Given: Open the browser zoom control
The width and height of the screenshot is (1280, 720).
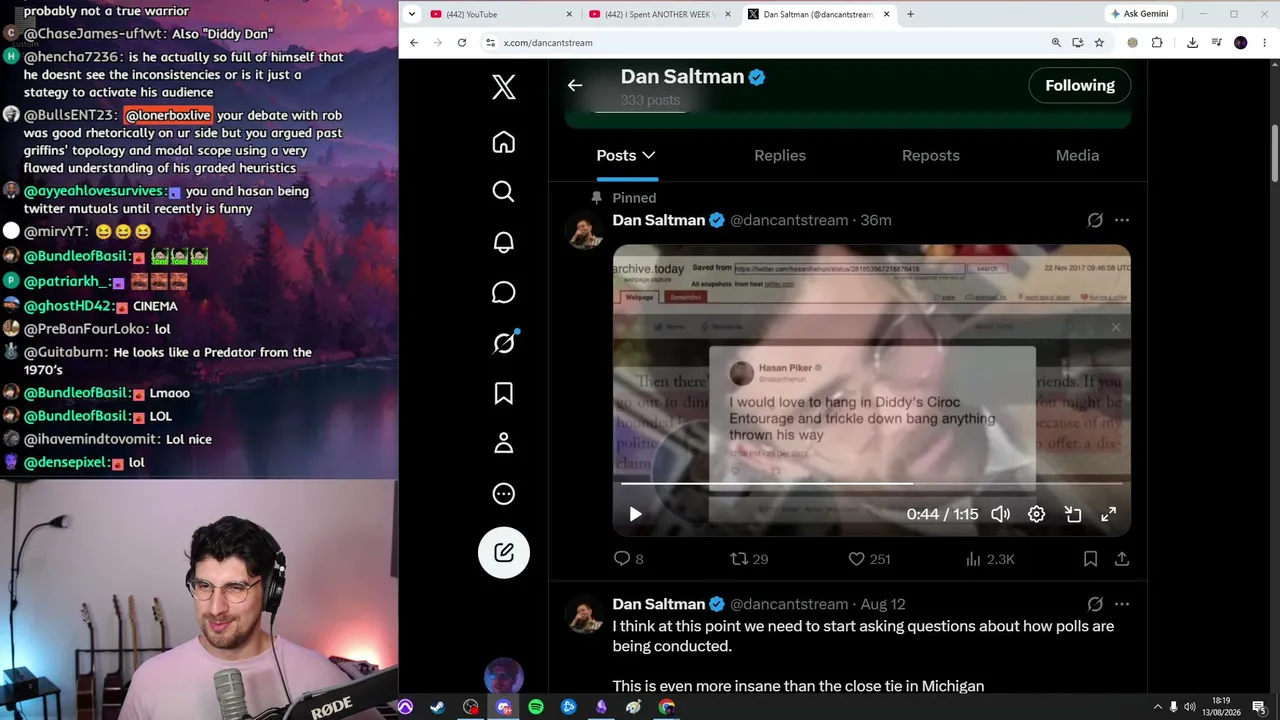Looking at the screenshot, I should (1056, 43).
